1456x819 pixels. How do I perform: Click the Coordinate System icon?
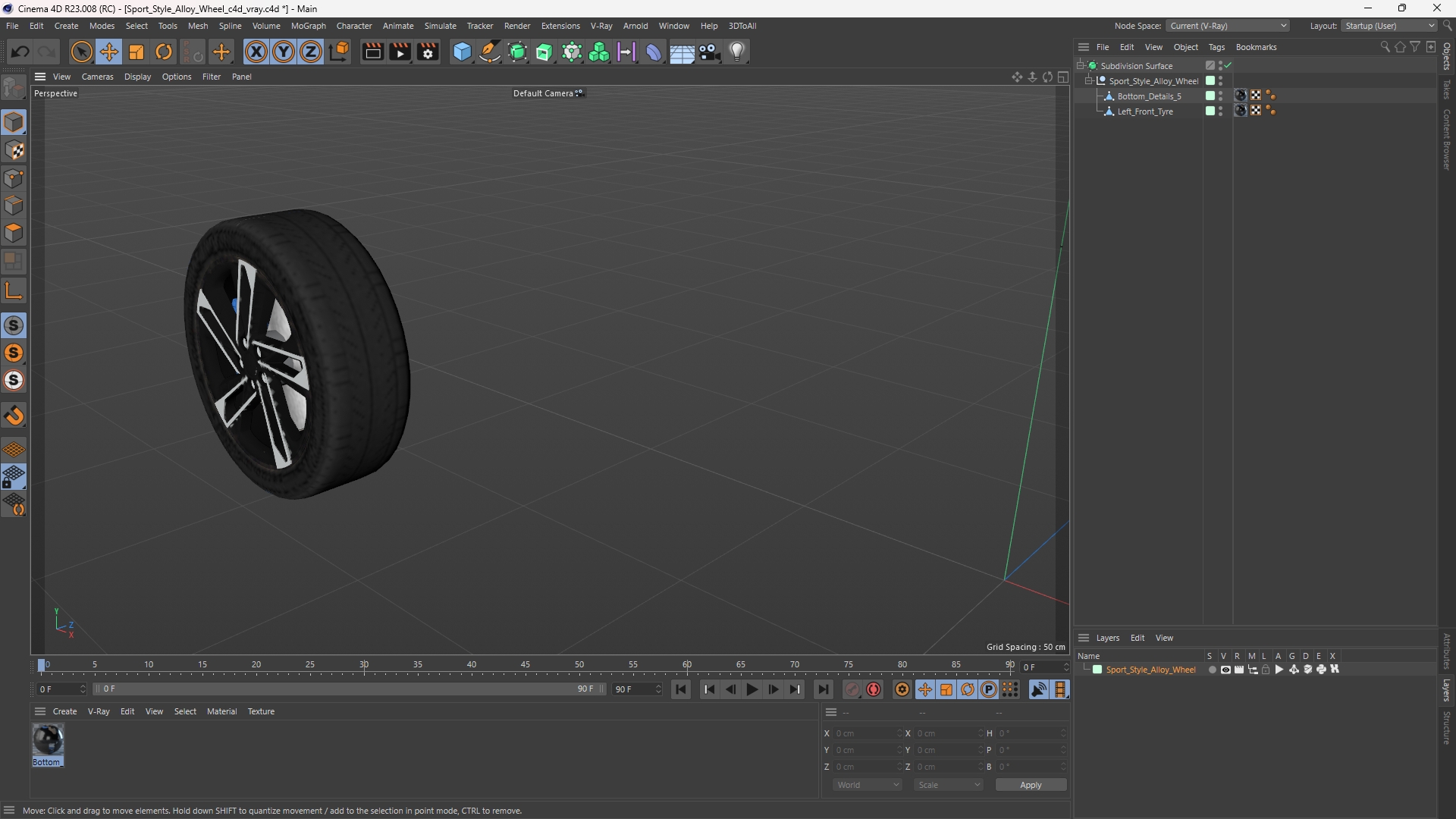340,52
